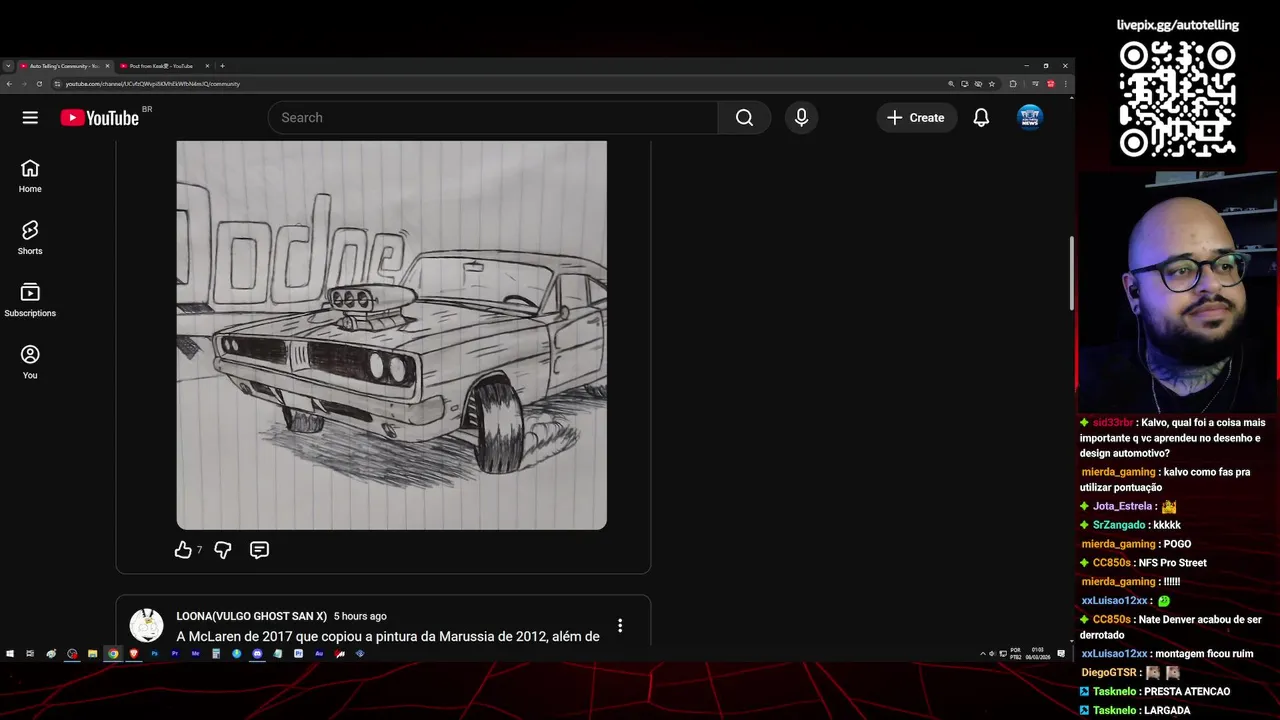Screen dimensions: 1280x720
Task: Open Adobe Audition from the taskbar
Action: [319, 654]
